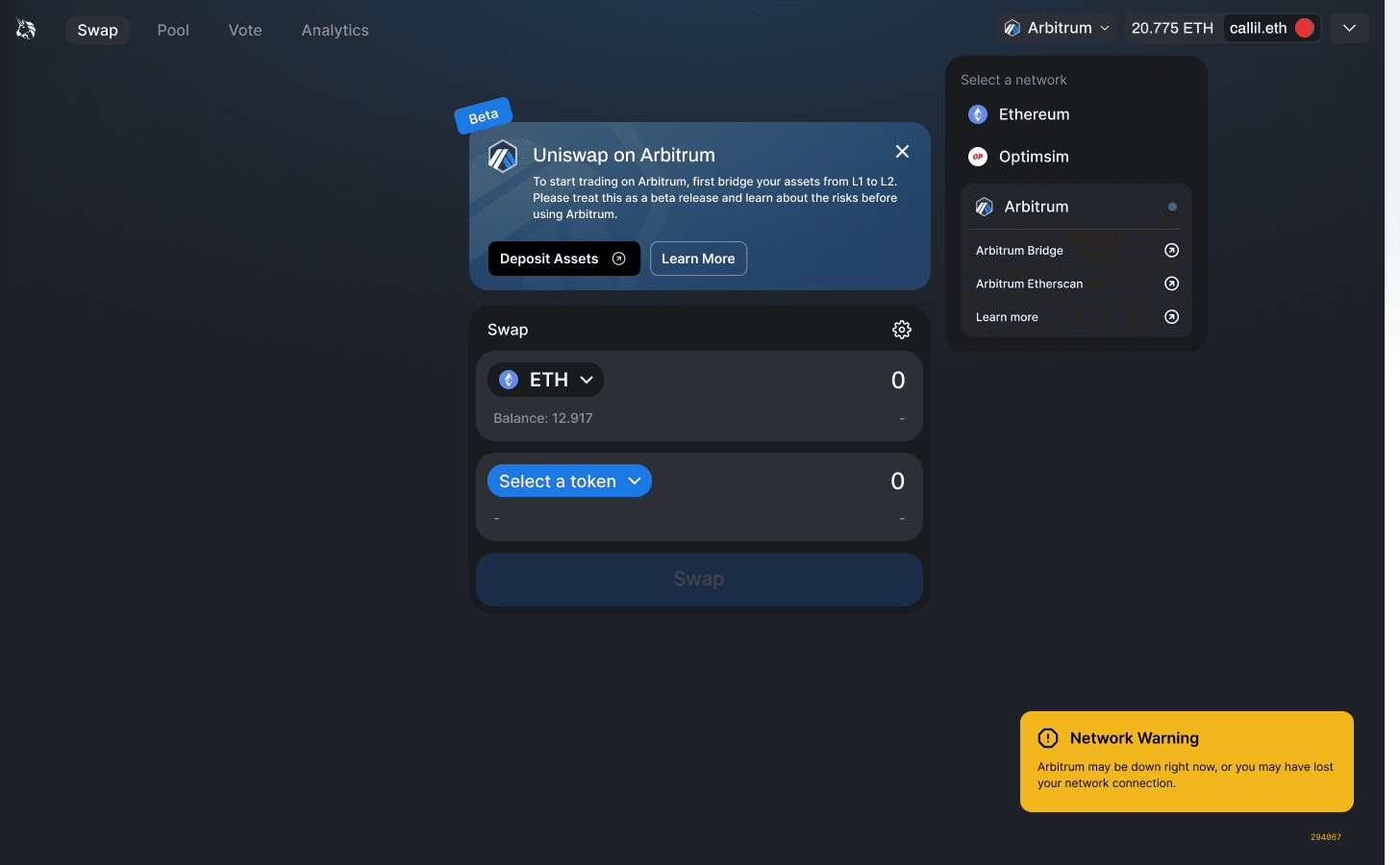This screenshot has height=865, width=1400.
Task: Open the ETH token selector dropdown
Action: (546, 380)
